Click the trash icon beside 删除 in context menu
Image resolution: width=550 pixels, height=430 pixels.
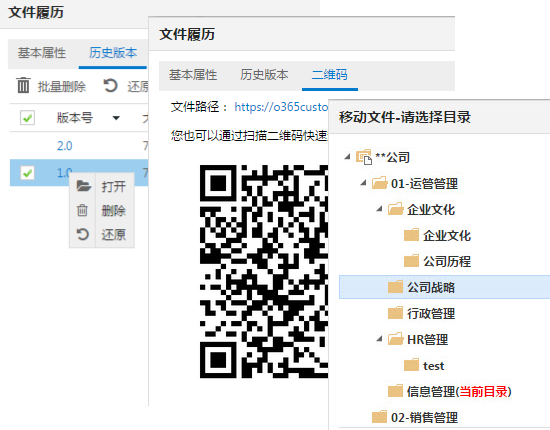click(x=82, y=210)
